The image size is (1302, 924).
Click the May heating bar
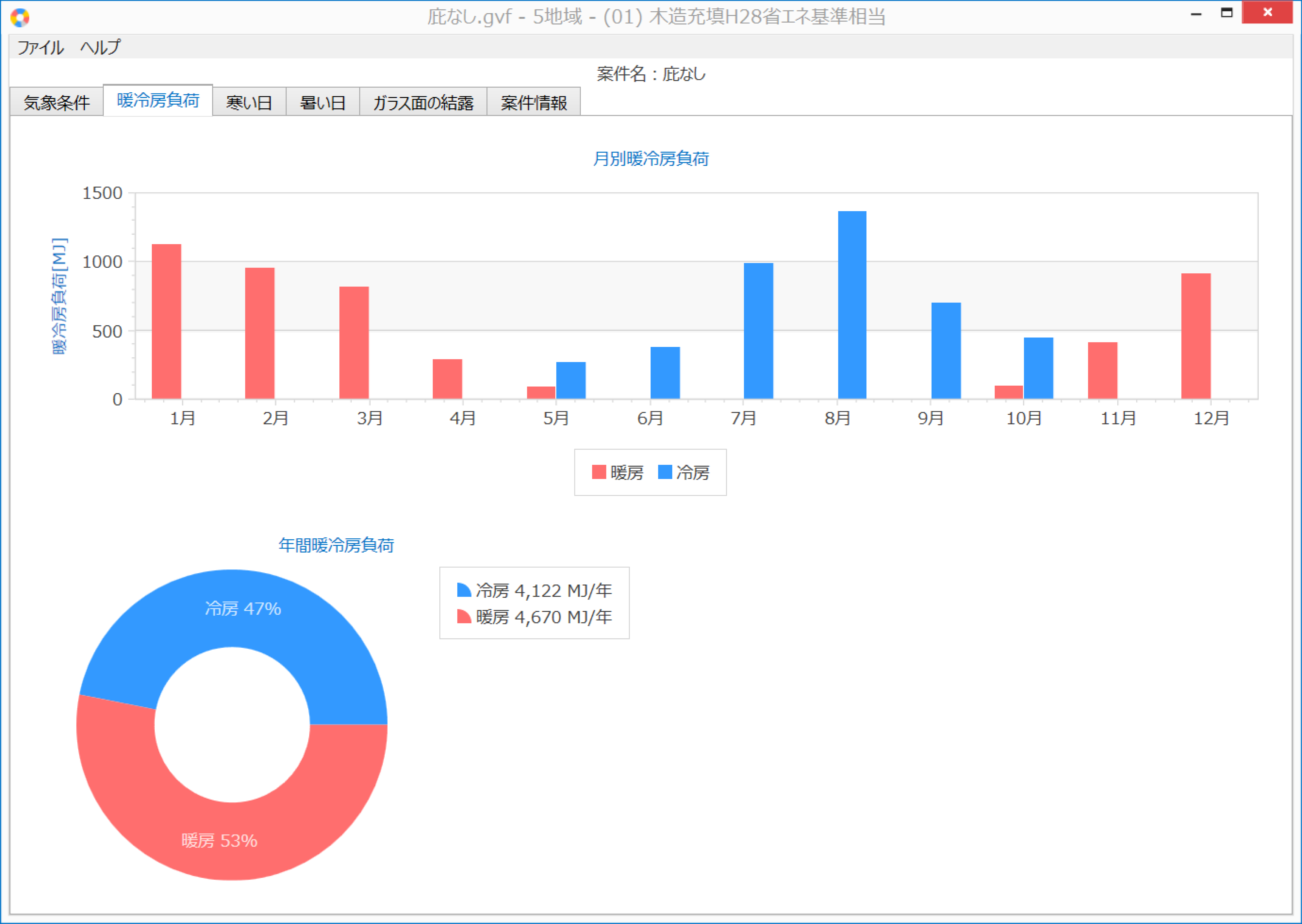click(541, 393)
